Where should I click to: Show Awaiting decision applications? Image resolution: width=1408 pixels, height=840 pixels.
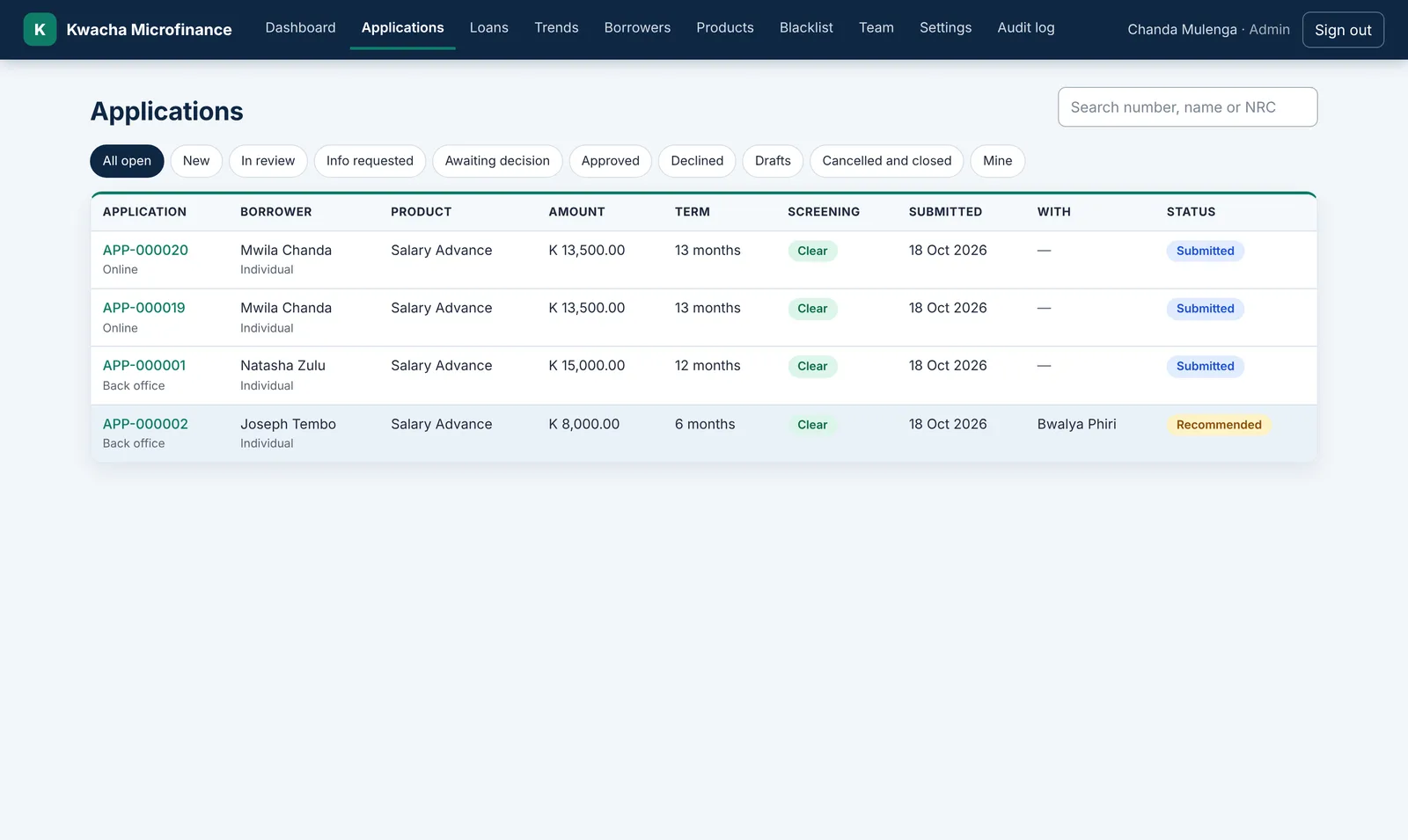point(497,161)
